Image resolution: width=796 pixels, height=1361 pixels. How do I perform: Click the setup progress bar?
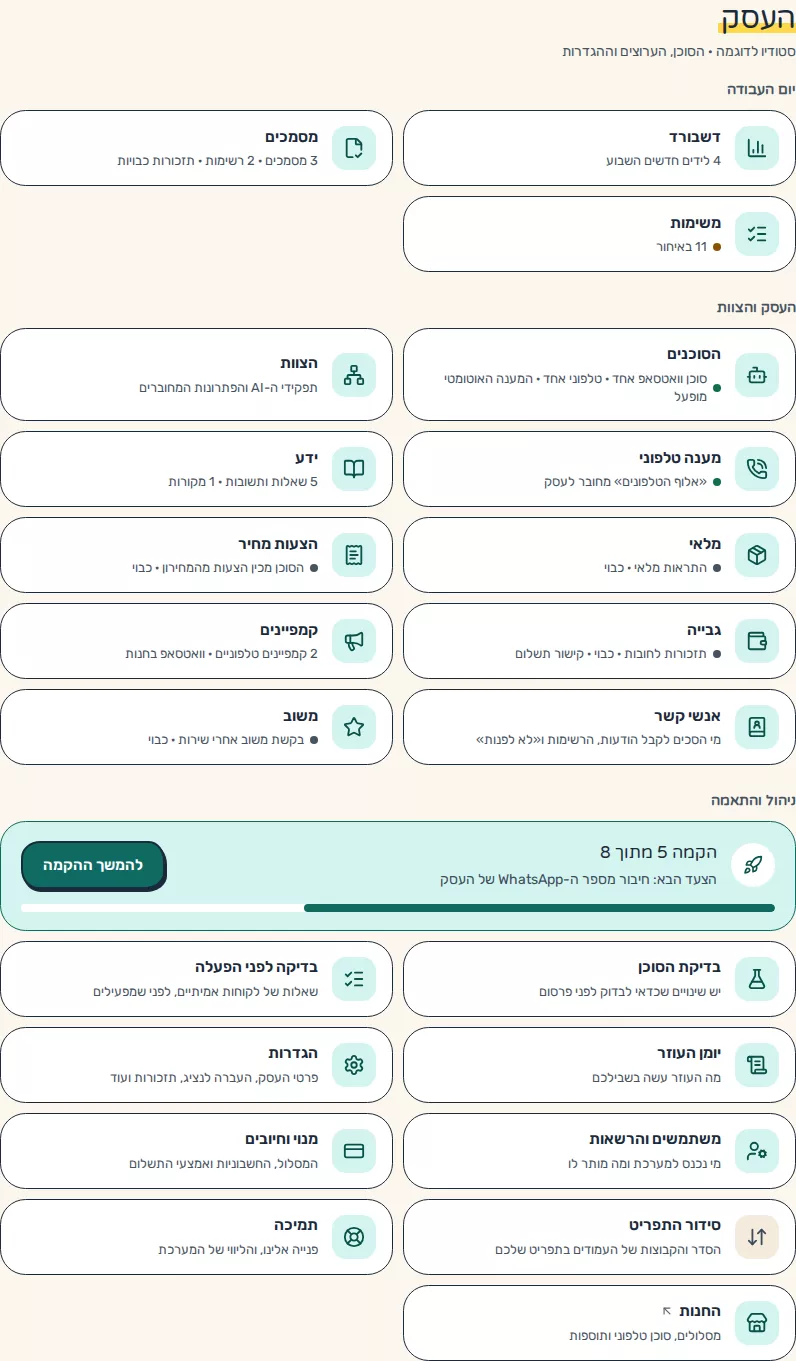[398, 908]
